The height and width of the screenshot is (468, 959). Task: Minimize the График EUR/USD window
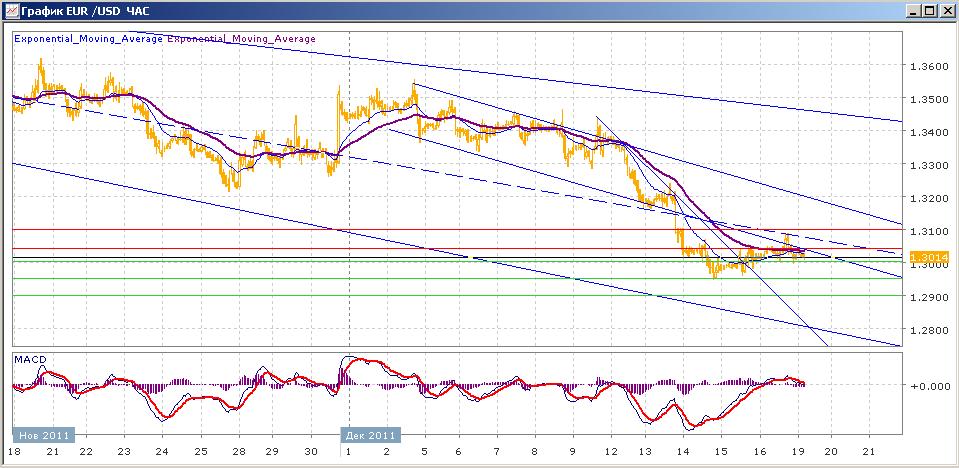[x=914, y=10]
